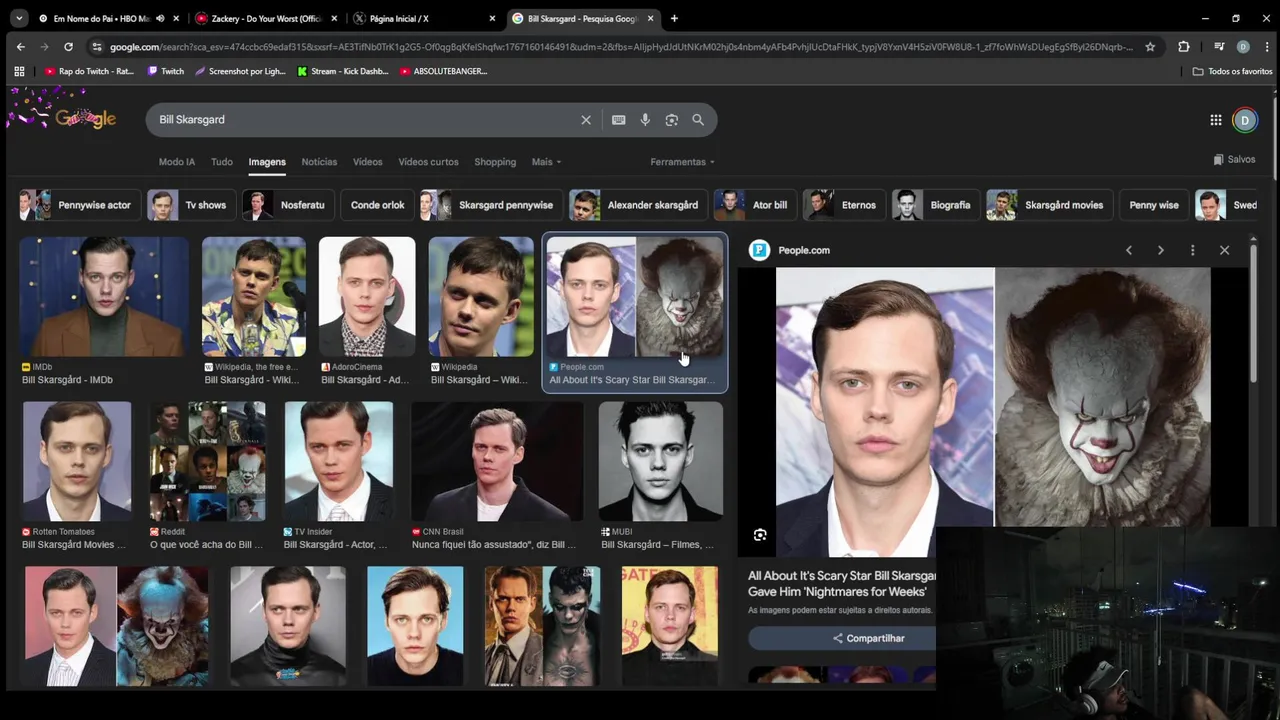
Task: Expand the Mais dropdown
Action: (546, 162)
